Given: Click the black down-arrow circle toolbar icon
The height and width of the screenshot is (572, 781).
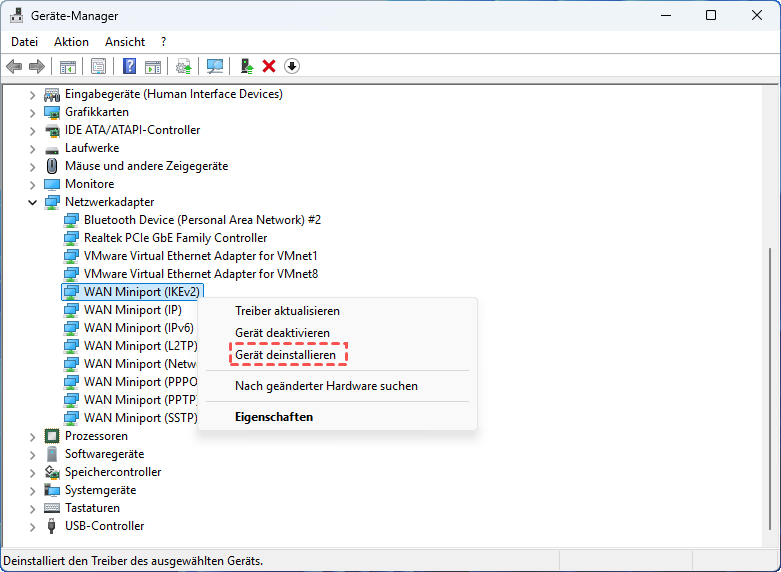Looking at the screenshot, I should click(x=292, y=66).
